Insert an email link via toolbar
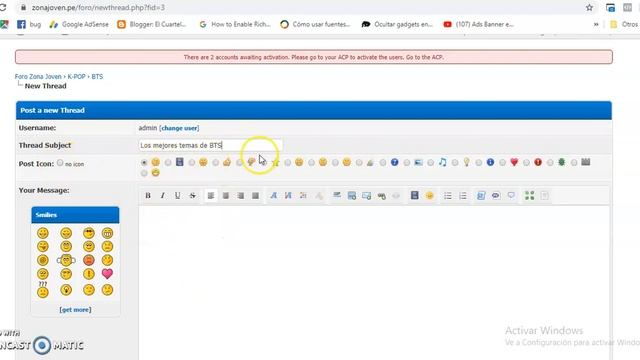Viewport: 640px width, 360px height. (367, 196)
